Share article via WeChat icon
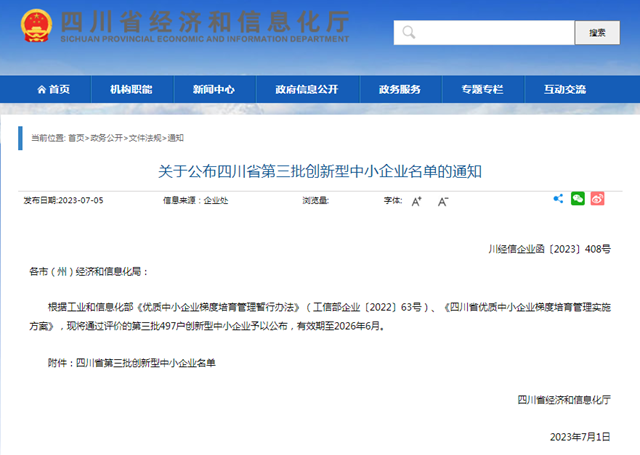 (x=578, y=199)
